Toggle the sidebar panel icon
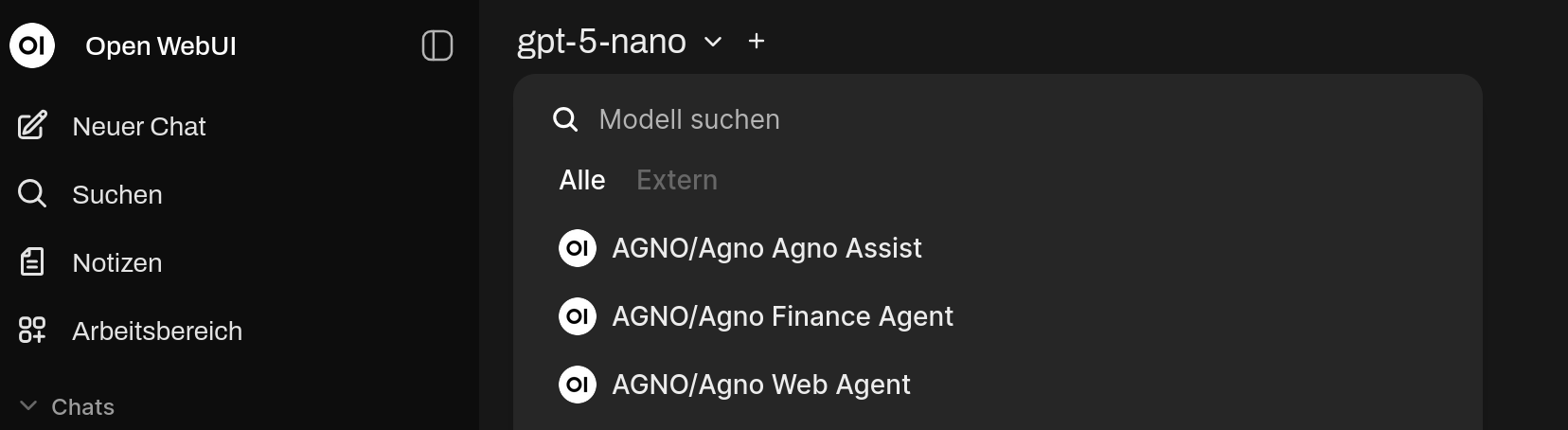Image resolution: width=1568 pixels, height=430 pixels. coord(437,45)
